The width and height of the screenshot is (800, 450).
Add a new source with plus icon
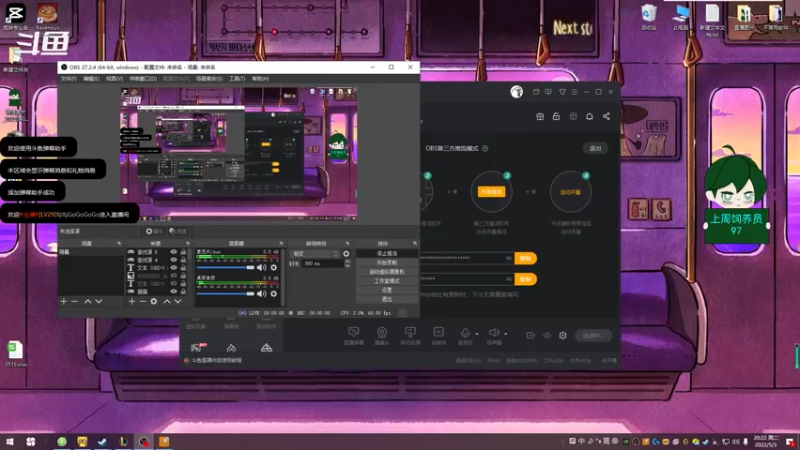click(132, 302)
